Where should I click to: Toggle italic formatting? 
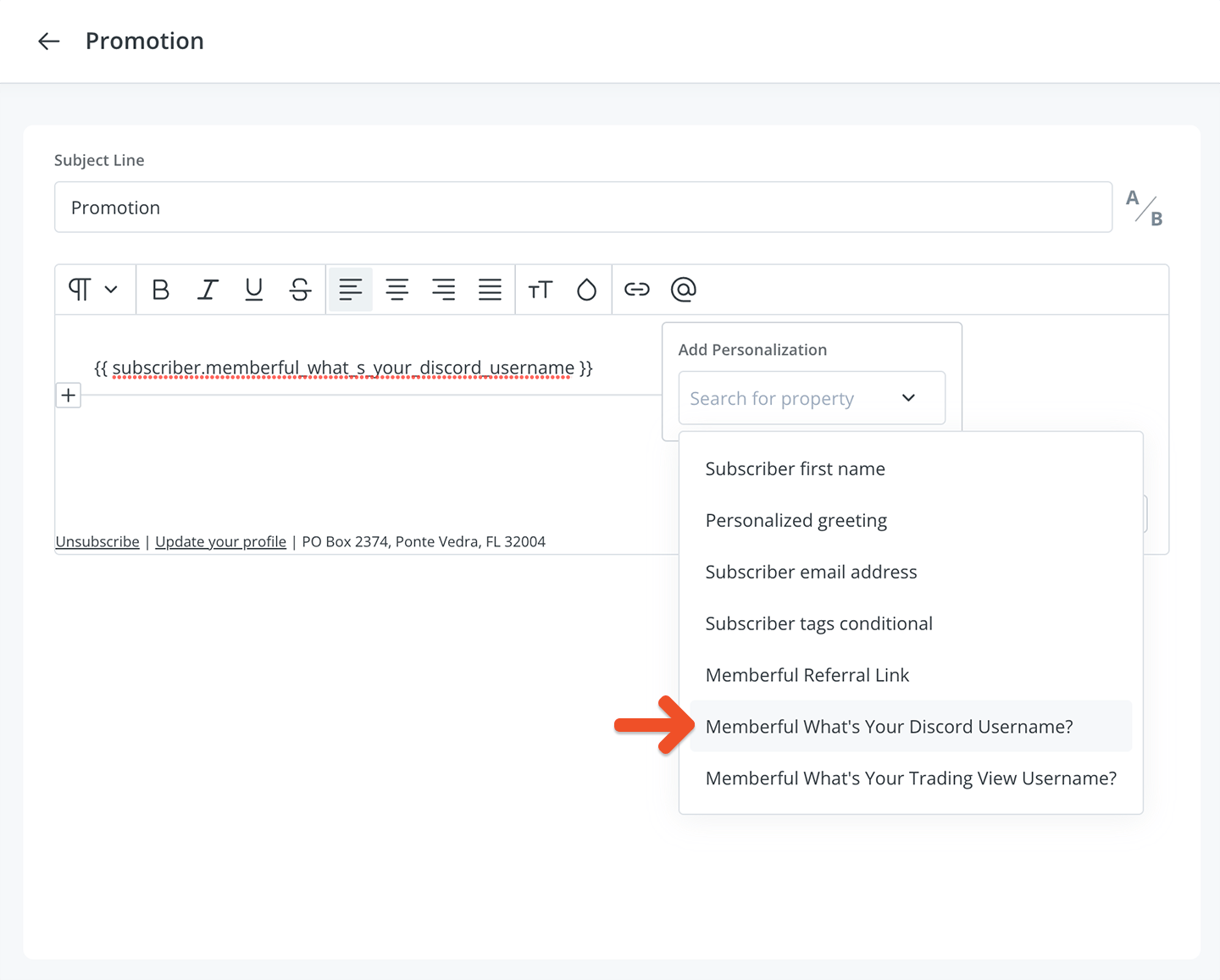tap(208, 290)
